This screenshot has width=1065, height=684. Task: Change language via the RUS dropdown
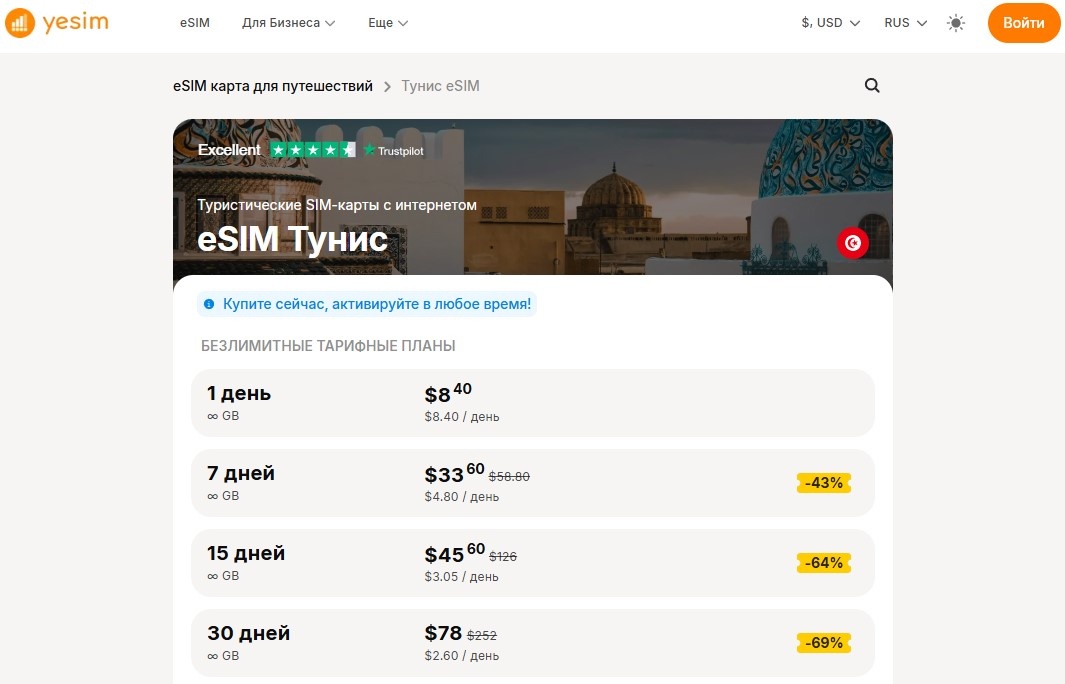903,22
